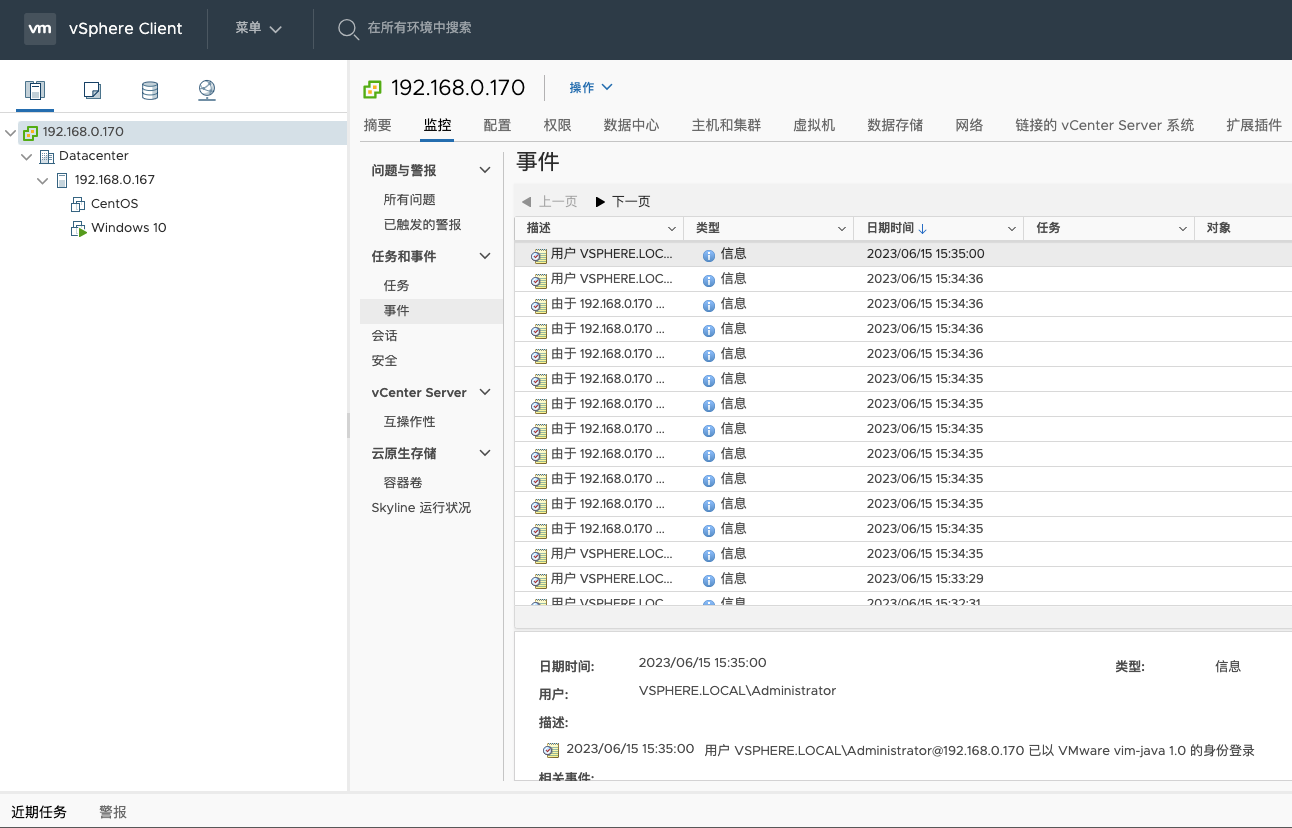Open the VMs and Templates inventory icon

[x=92, y=91]
